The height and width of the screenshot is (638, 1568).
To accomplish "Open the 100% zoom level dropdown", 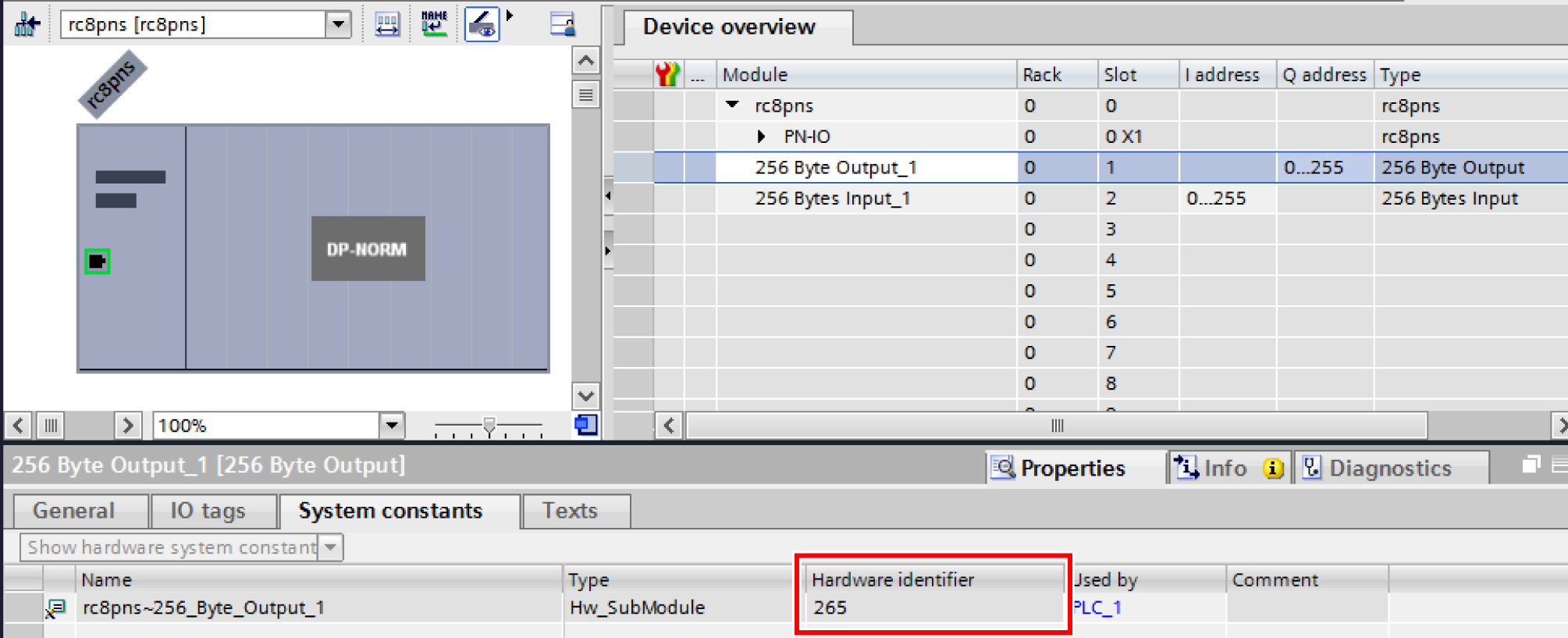I will (x=392, y=426).
